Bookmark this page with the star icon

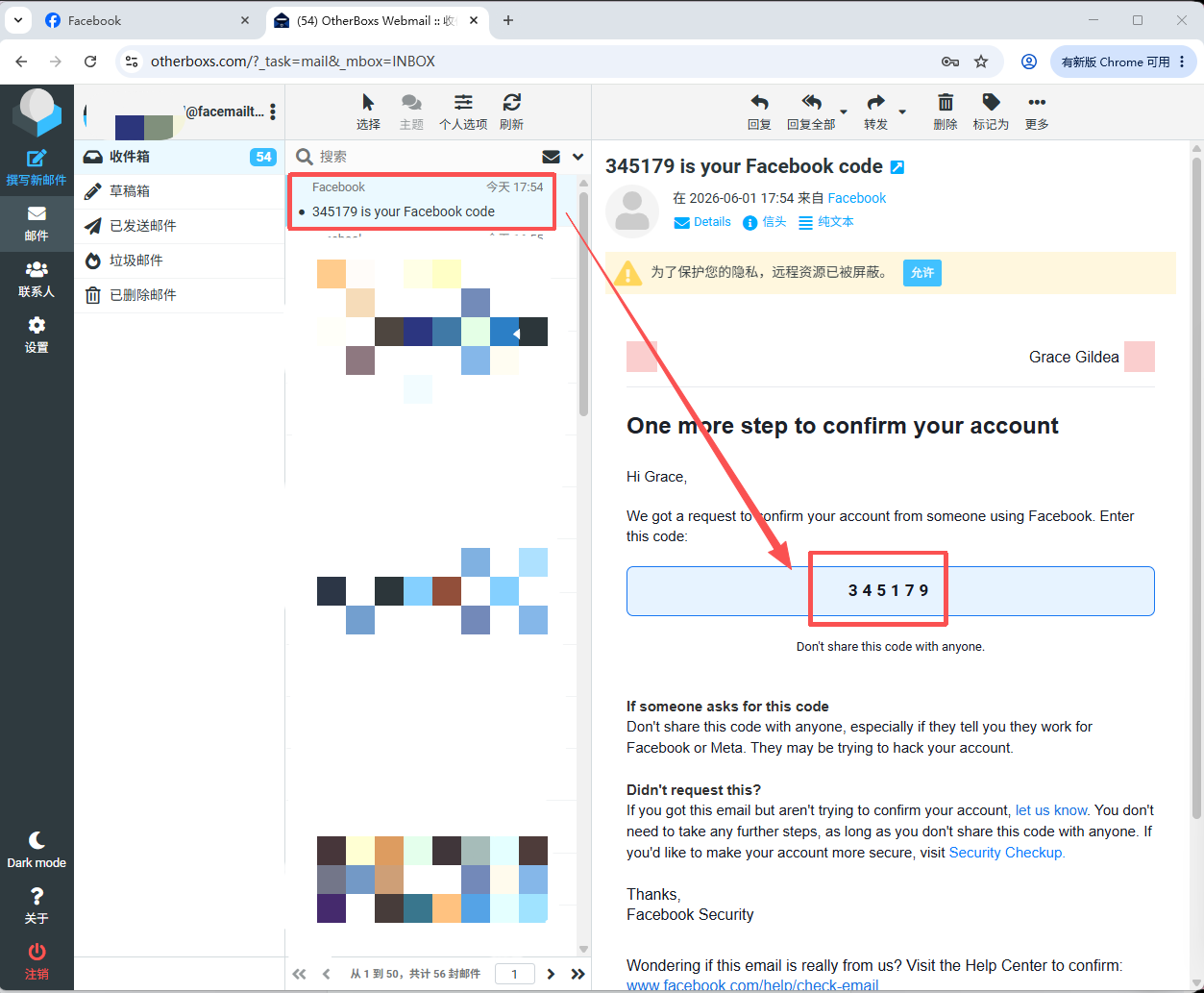[x=981, y=62]
